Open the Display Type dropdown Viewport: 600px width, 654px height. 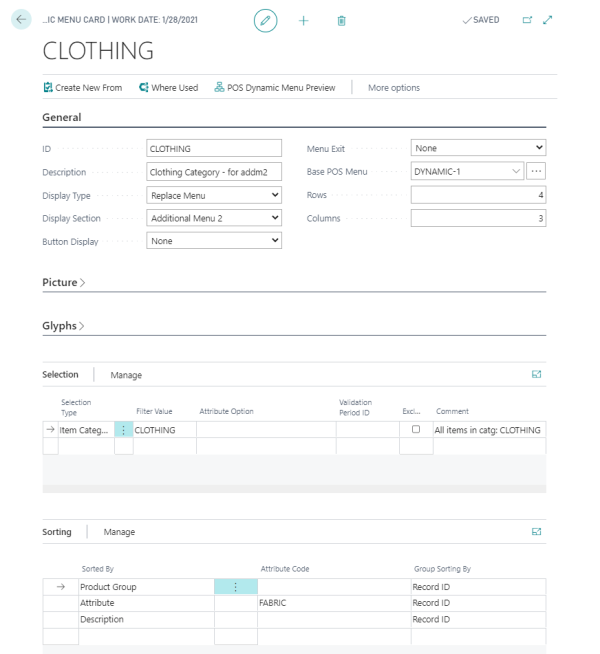coord(214,195)
